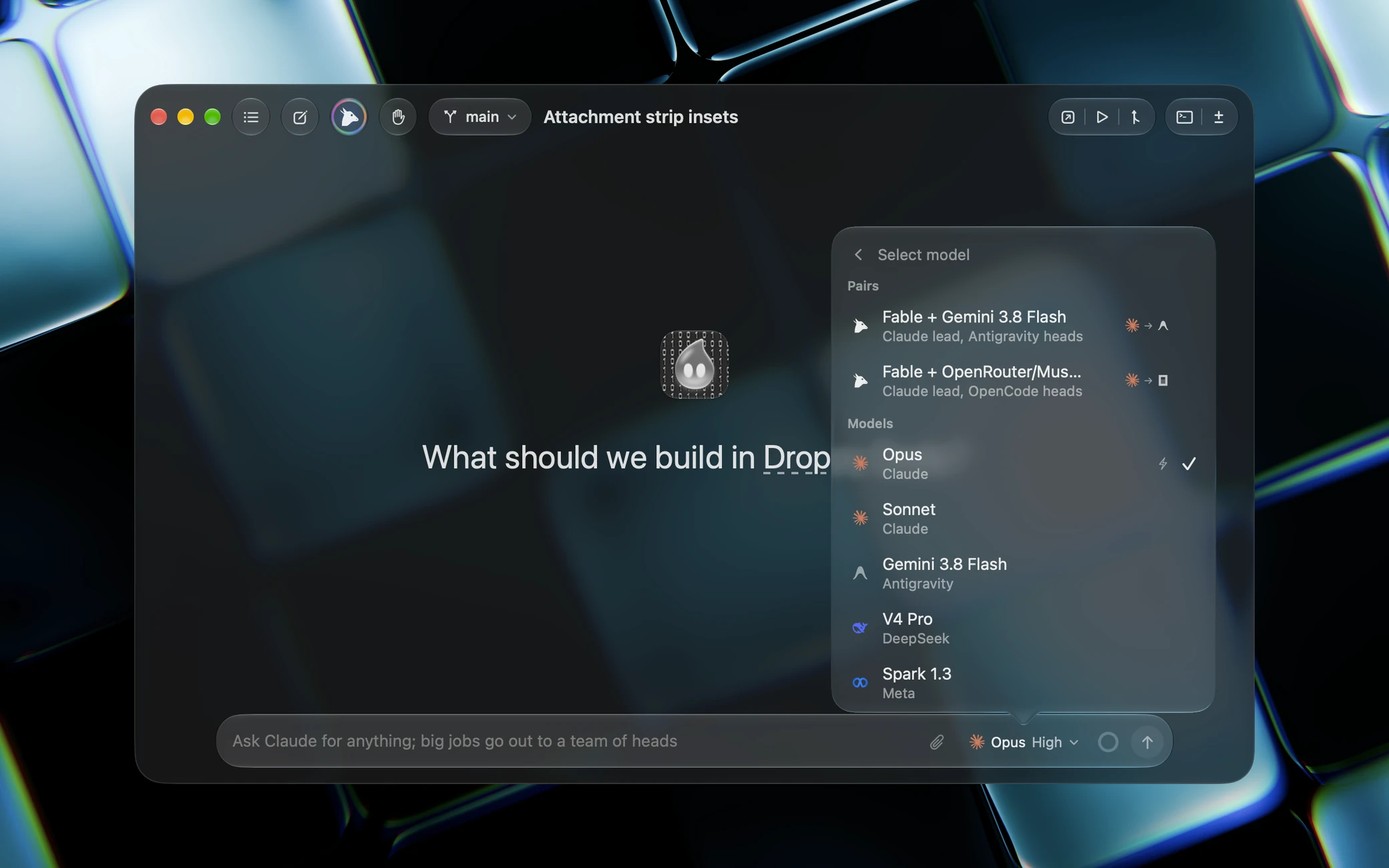Screen dimensions: 1389x868
Task: Expand the main branch dropdown
Action: 479,117
